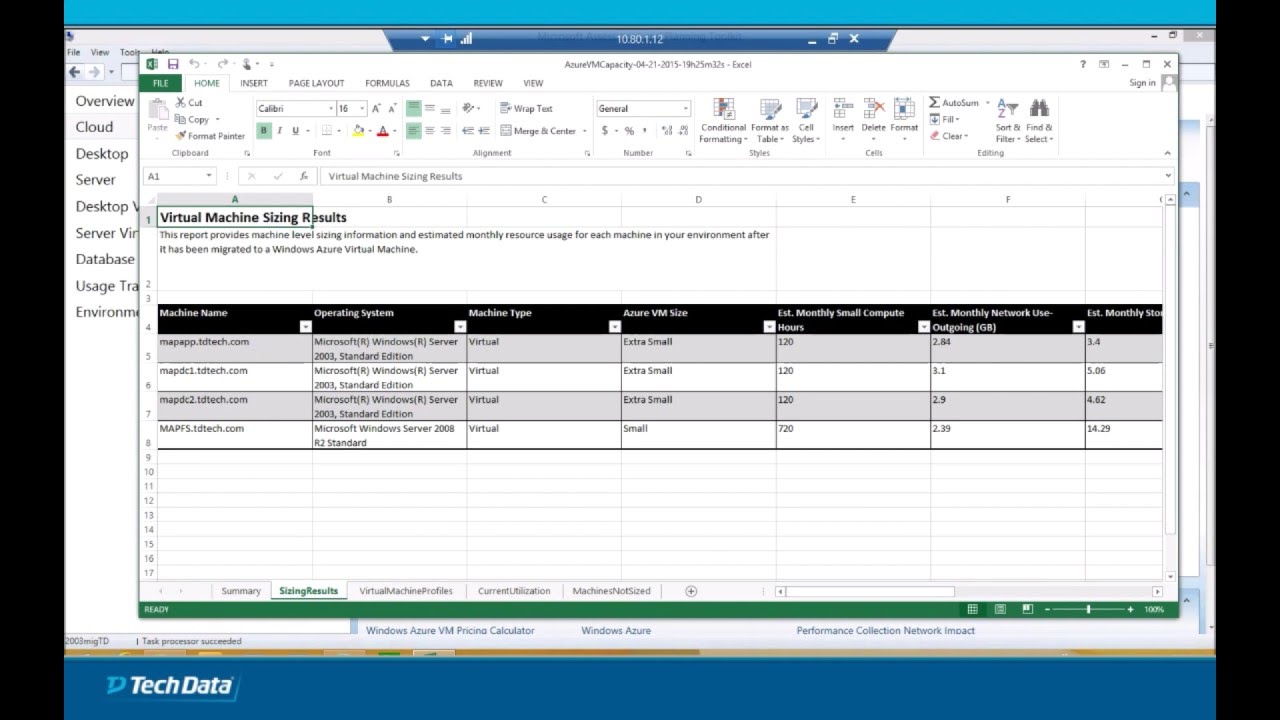1280x720 pixels.
Task: Apply Accounting dollar number format
Action: coord(604,131)
